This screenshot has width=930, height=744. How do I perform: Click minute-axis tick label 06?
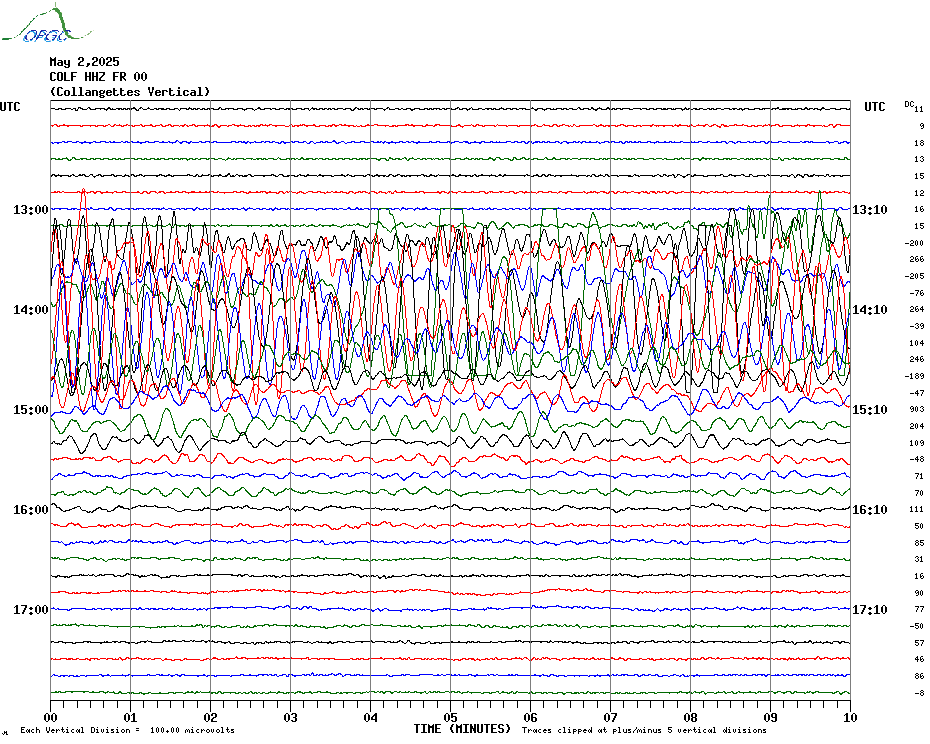531,718
